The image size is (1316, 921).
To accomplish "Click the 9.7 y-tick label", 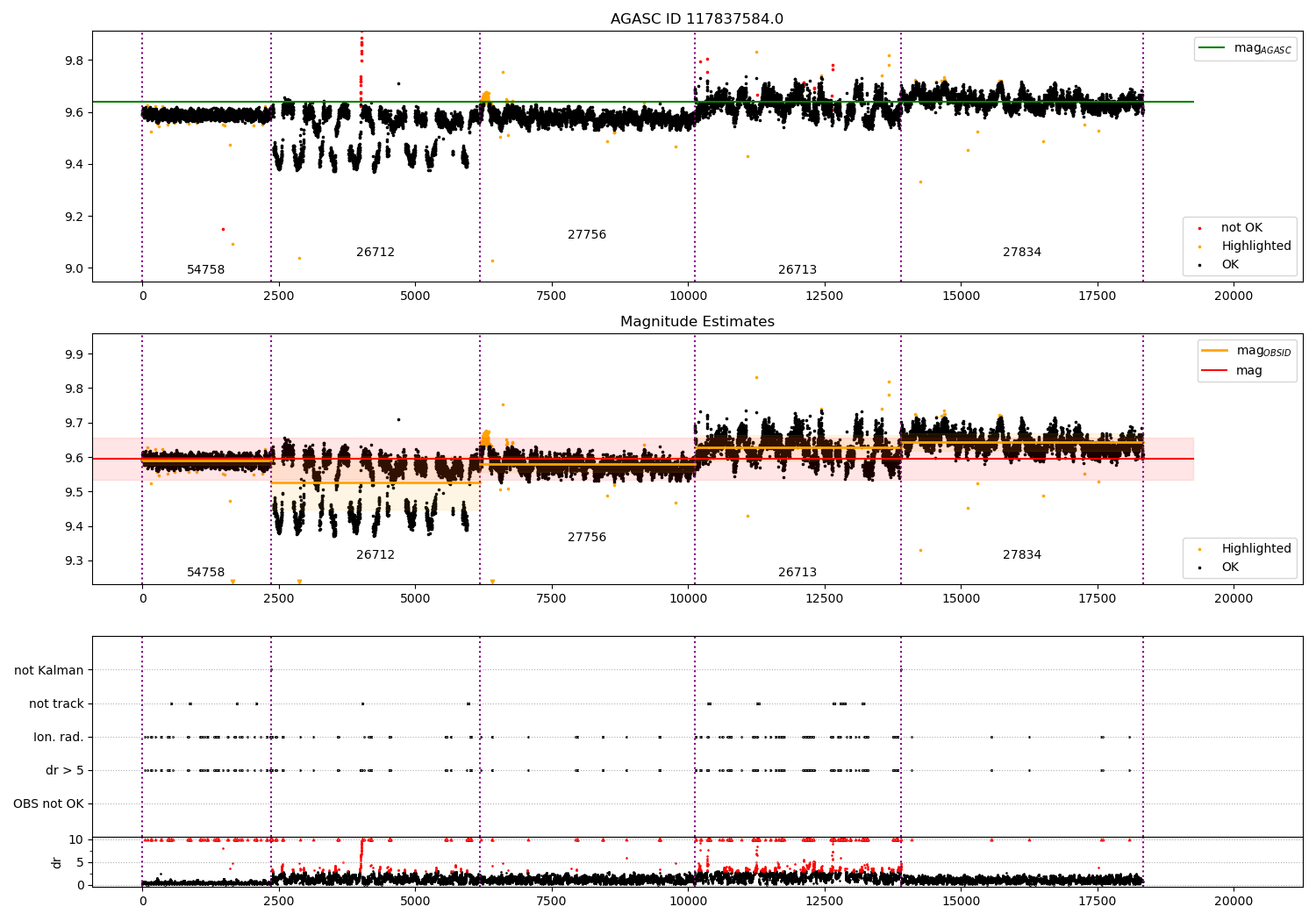I will [73, 424].
